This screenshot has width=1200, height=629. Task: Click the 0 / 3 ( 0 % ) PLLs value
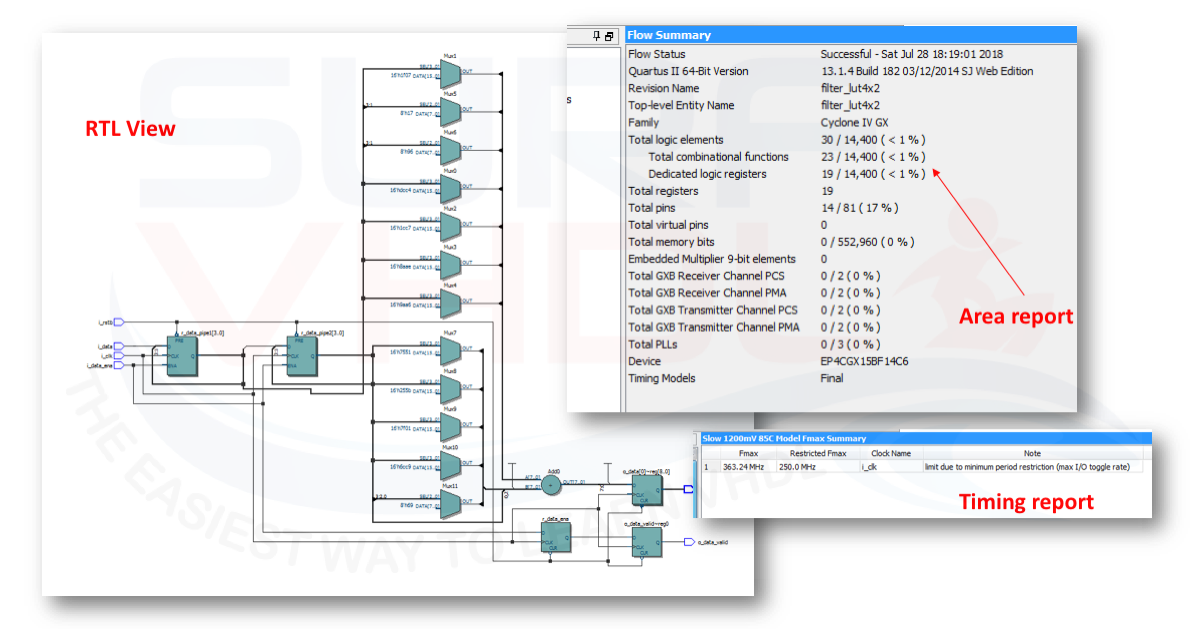click(x=851, y=344)
